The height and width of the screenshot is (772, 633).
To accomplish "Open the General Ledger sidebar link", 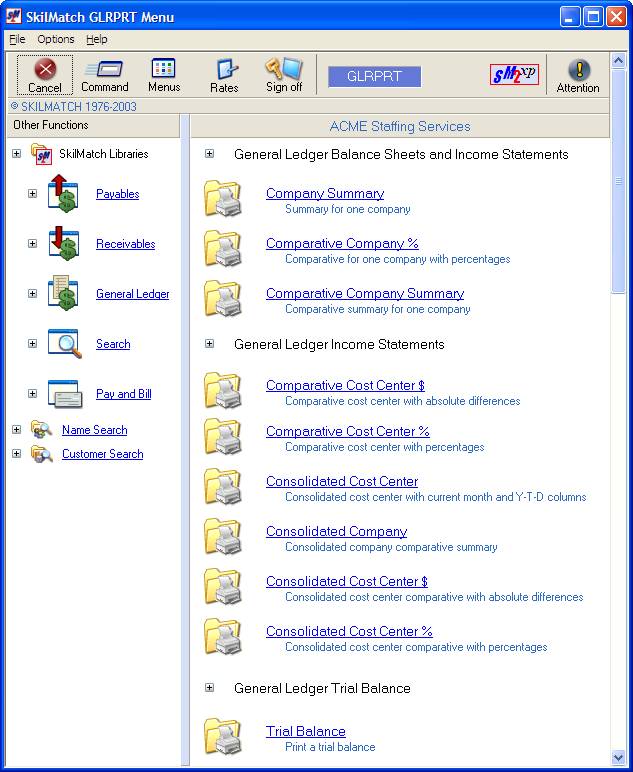I will [132, 294].
